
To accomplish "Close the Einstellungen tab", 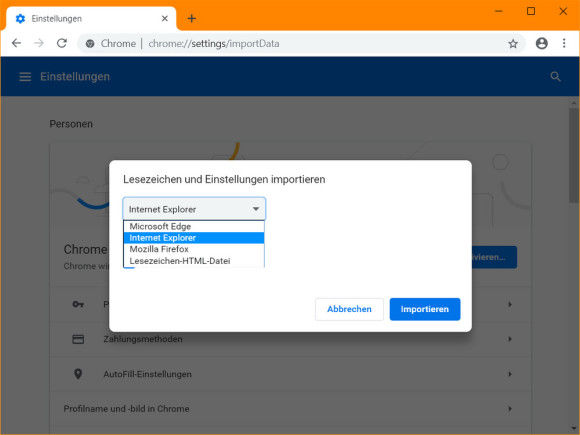I will coord(165,18).
